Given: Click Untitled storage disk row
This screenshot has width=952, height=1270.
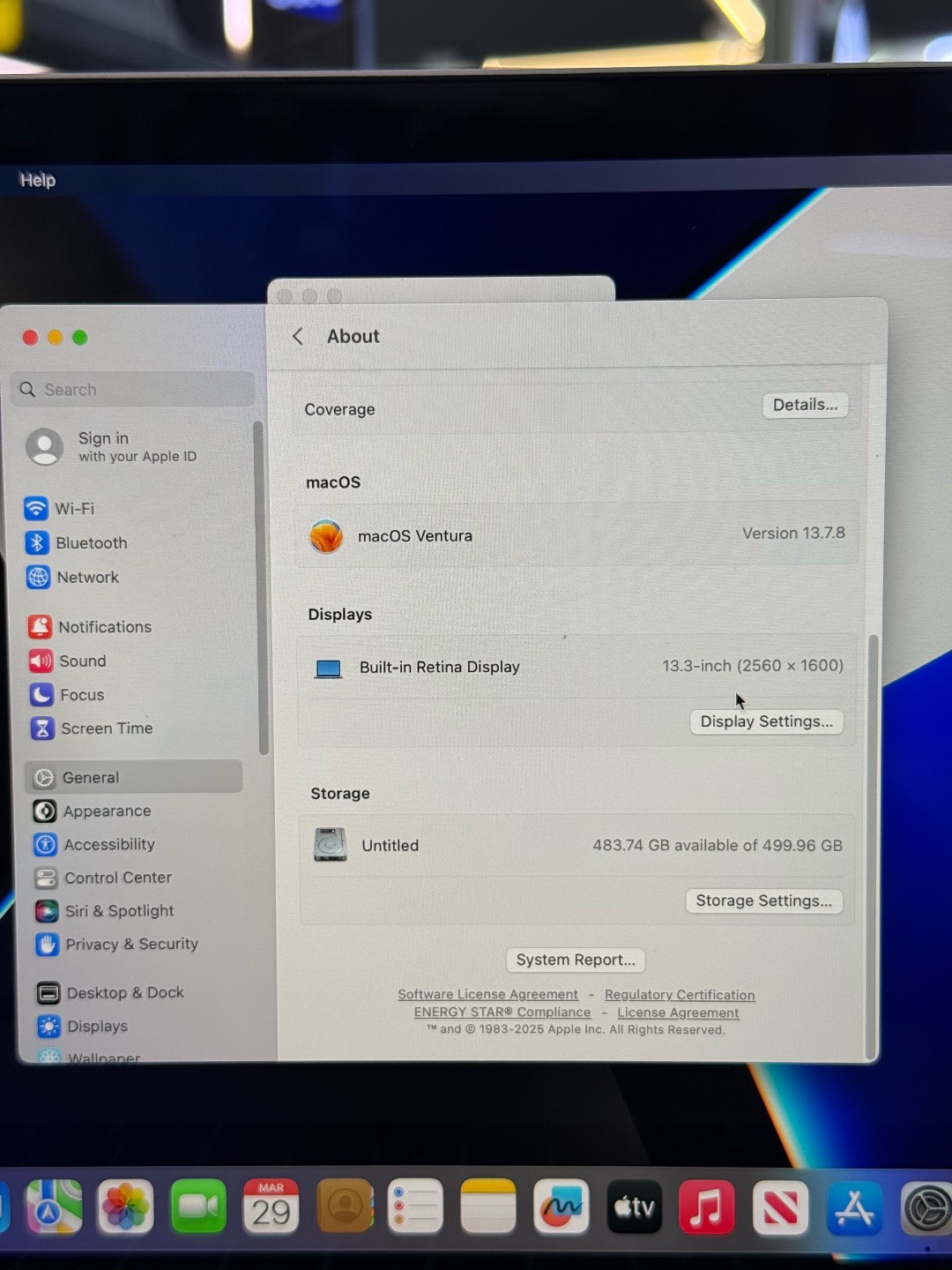Looking at the screenshot, I should (x=577, y=845).
